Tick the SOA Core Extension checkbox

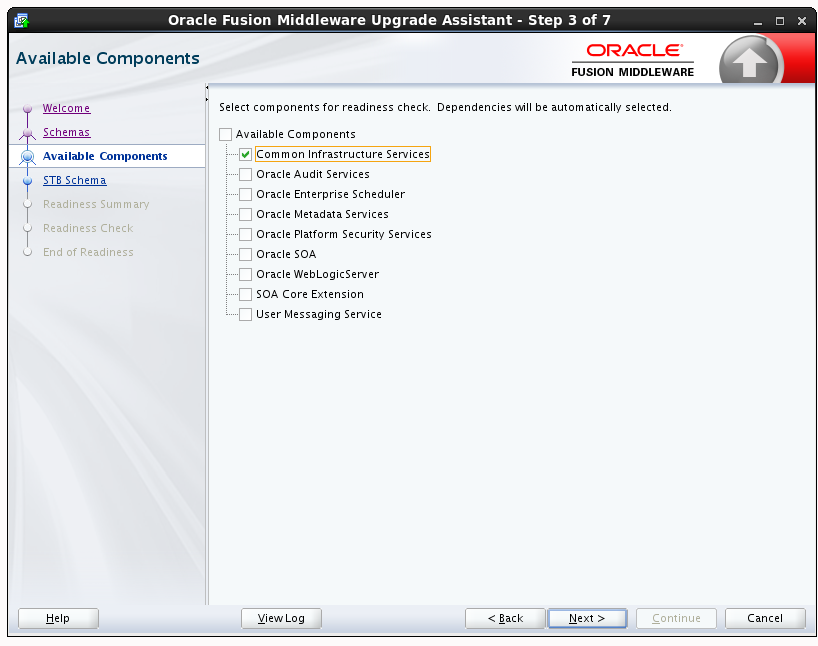coord(245,294)
